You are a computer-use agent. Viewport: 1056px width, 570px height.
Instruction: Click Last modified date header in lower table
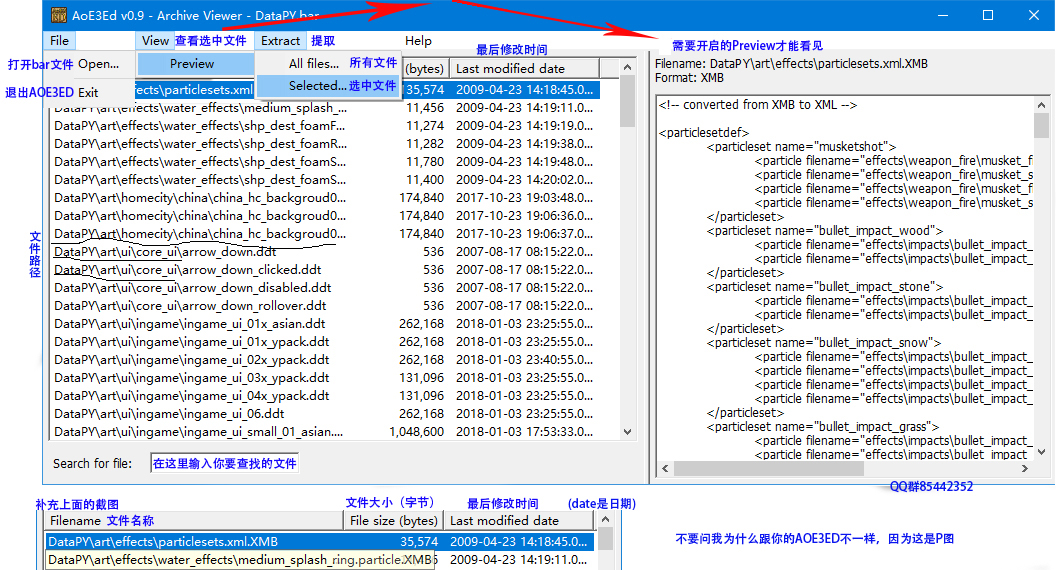click(x=519, y=521)
